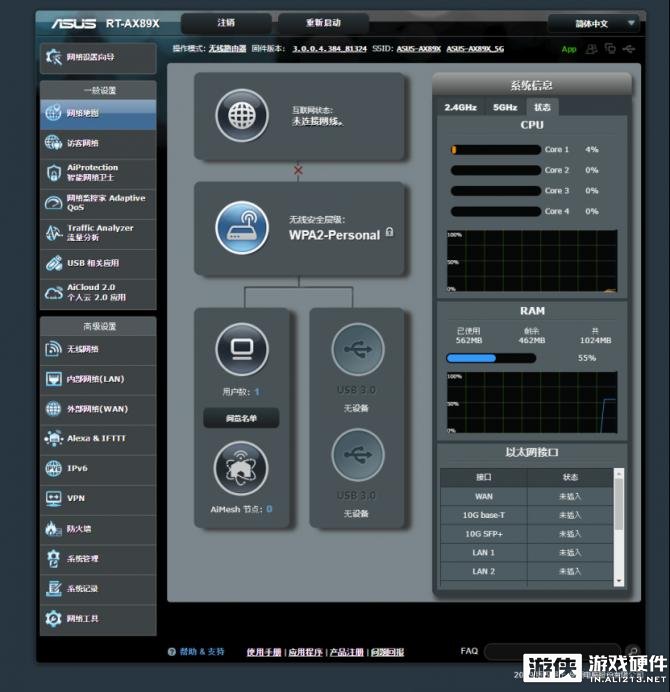Open the language dropdown 简体中文
The width and height of the screenshot is (670, 692).
click(594, 23)
